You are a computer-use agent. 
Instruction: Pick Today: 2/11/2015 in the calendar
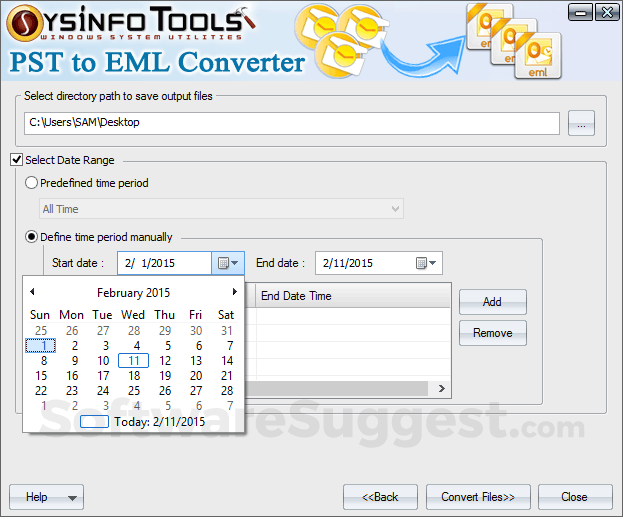142,422
